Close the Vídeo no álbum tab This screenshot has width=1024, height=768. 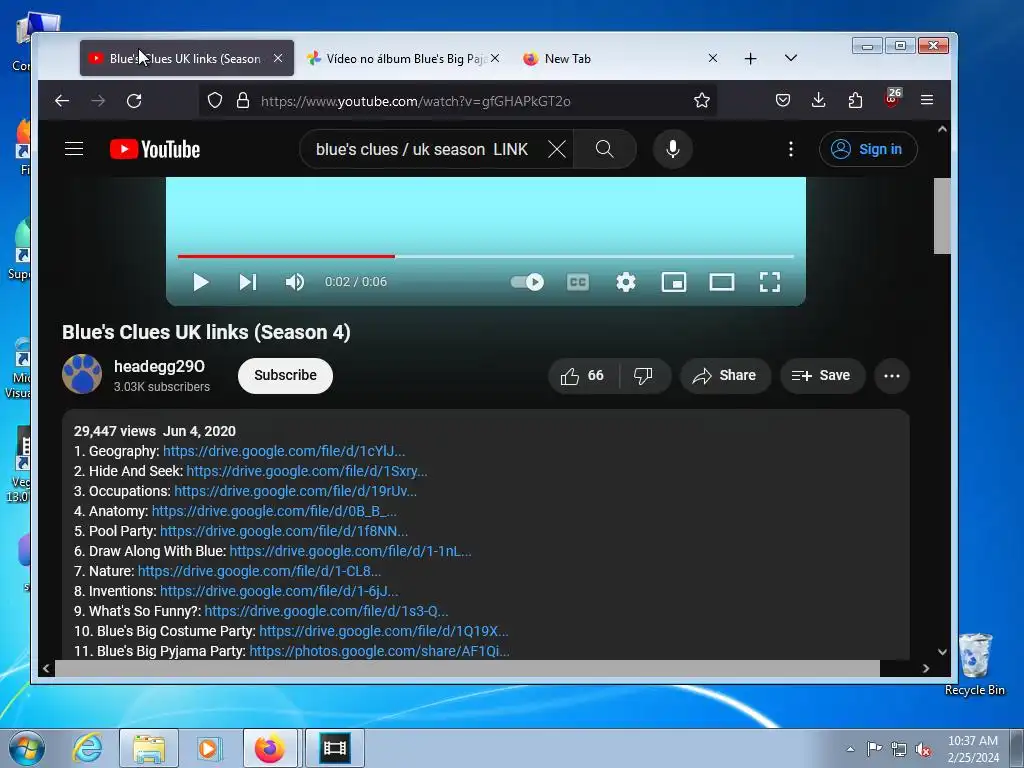tap(495, 58)
